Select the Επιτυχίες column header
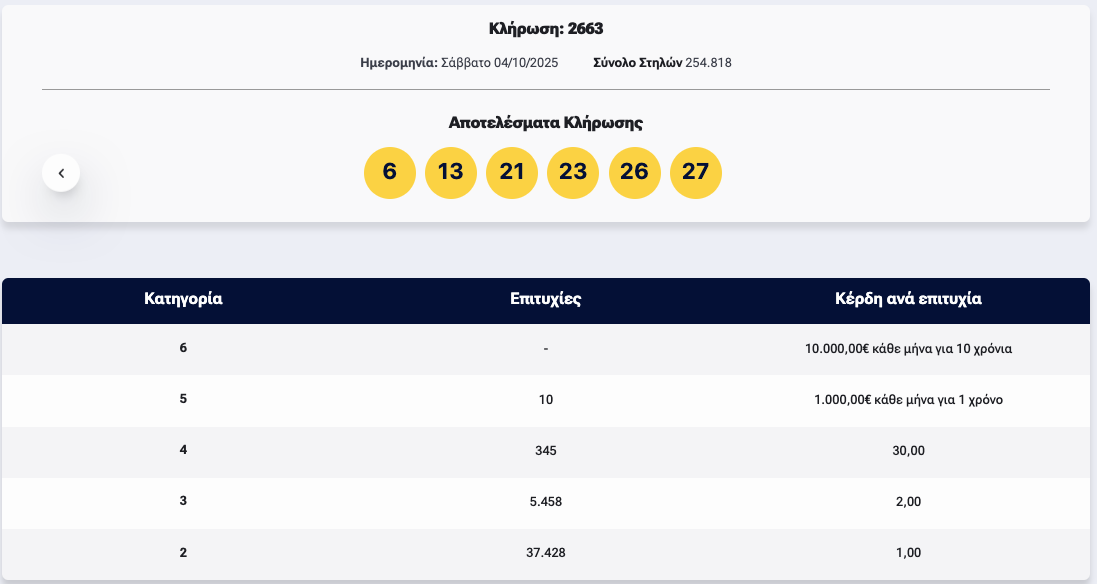This screenshot has height=584, width=1097. pyautogui.click(x=546, y=299)
